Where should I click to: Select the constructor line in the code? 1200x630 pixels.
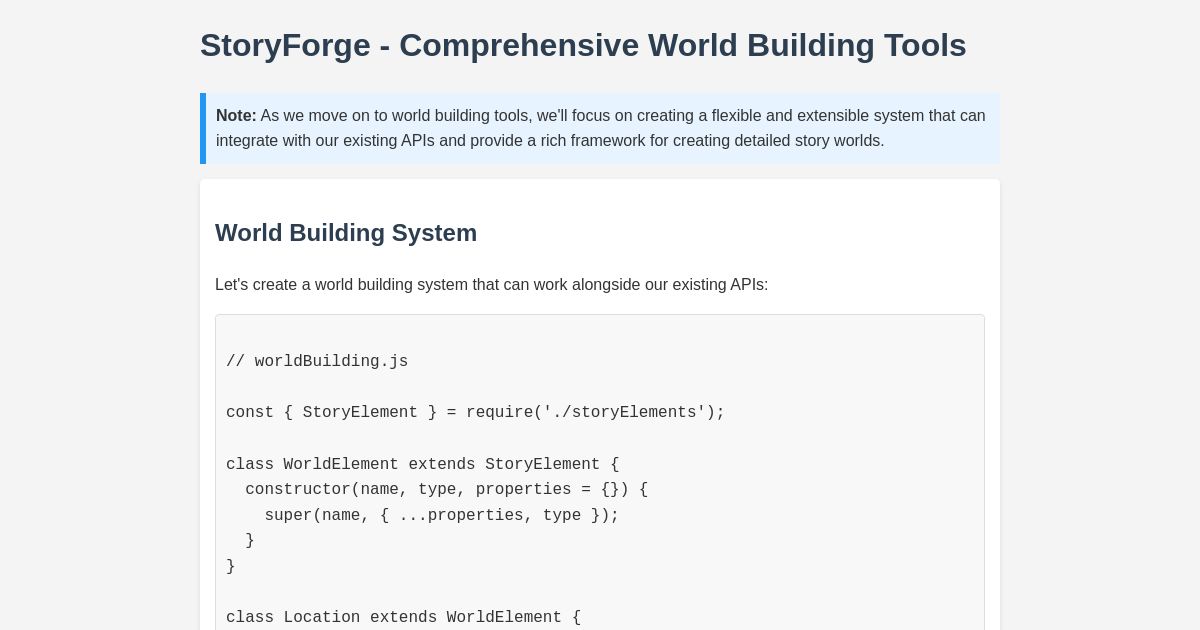click(x=447, y=490)
